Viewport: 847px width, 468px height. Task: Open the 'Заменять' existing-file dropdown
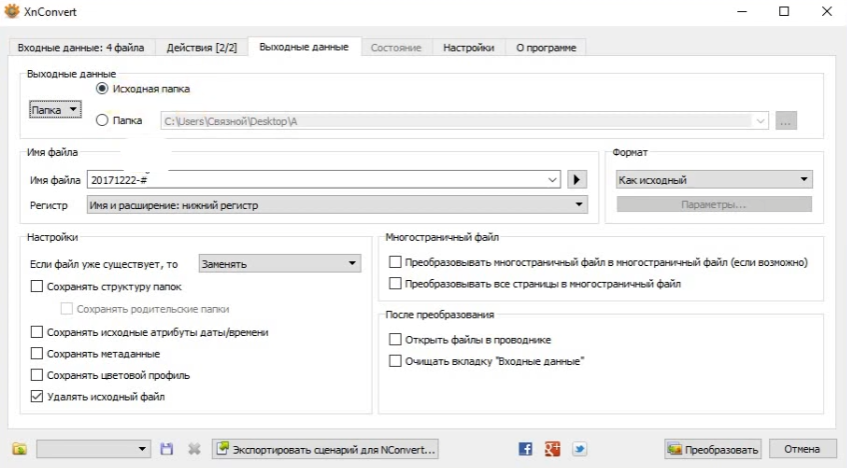point(280,264)
